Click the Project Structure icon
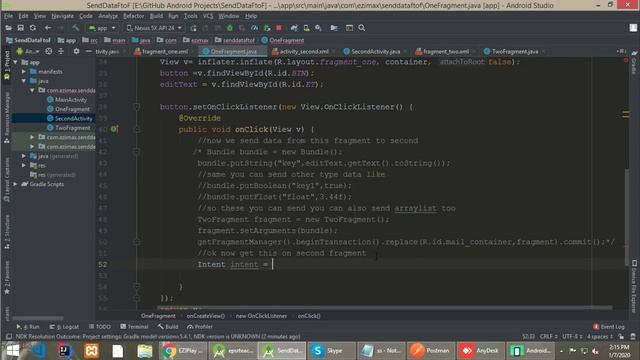The height and width of the screenshot is (360, 640). point(334,28)
